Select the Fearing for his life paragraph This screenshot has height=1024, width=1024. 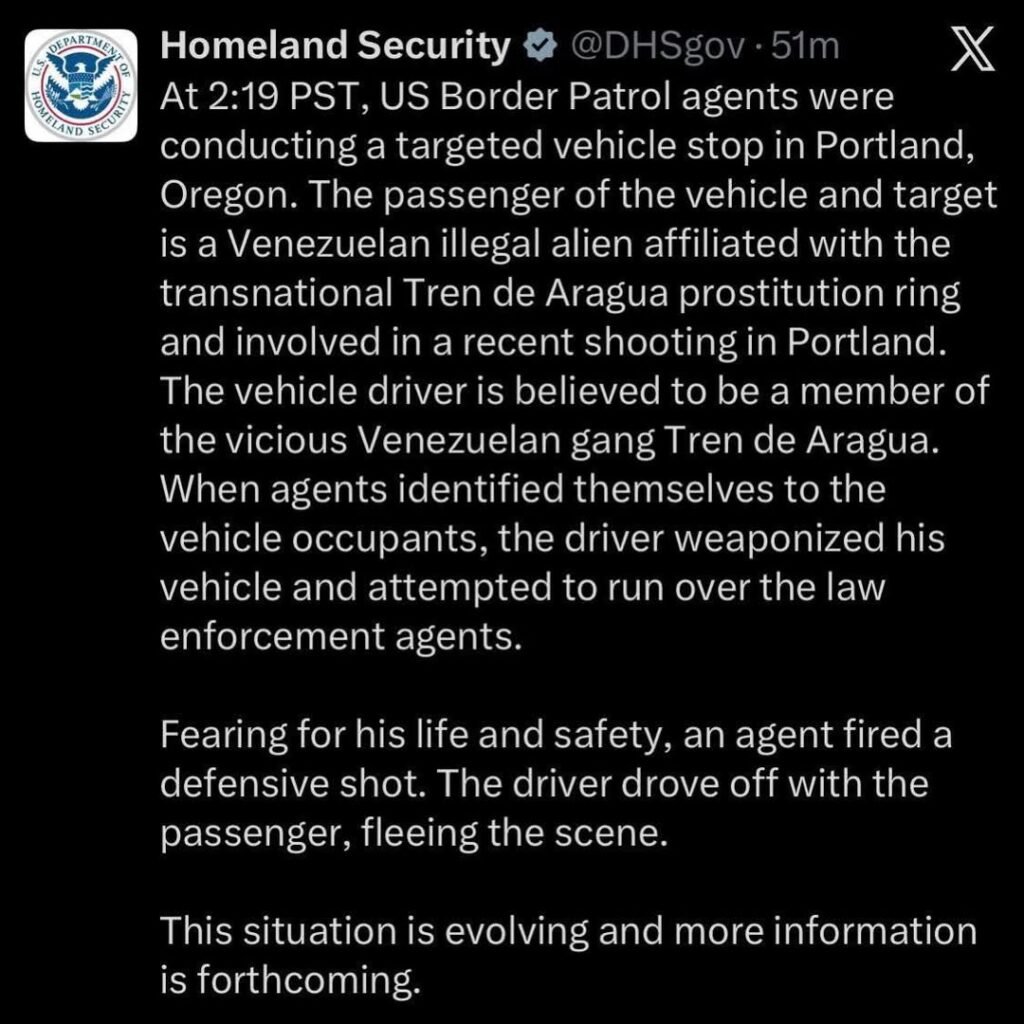click(x=500, y=784)
